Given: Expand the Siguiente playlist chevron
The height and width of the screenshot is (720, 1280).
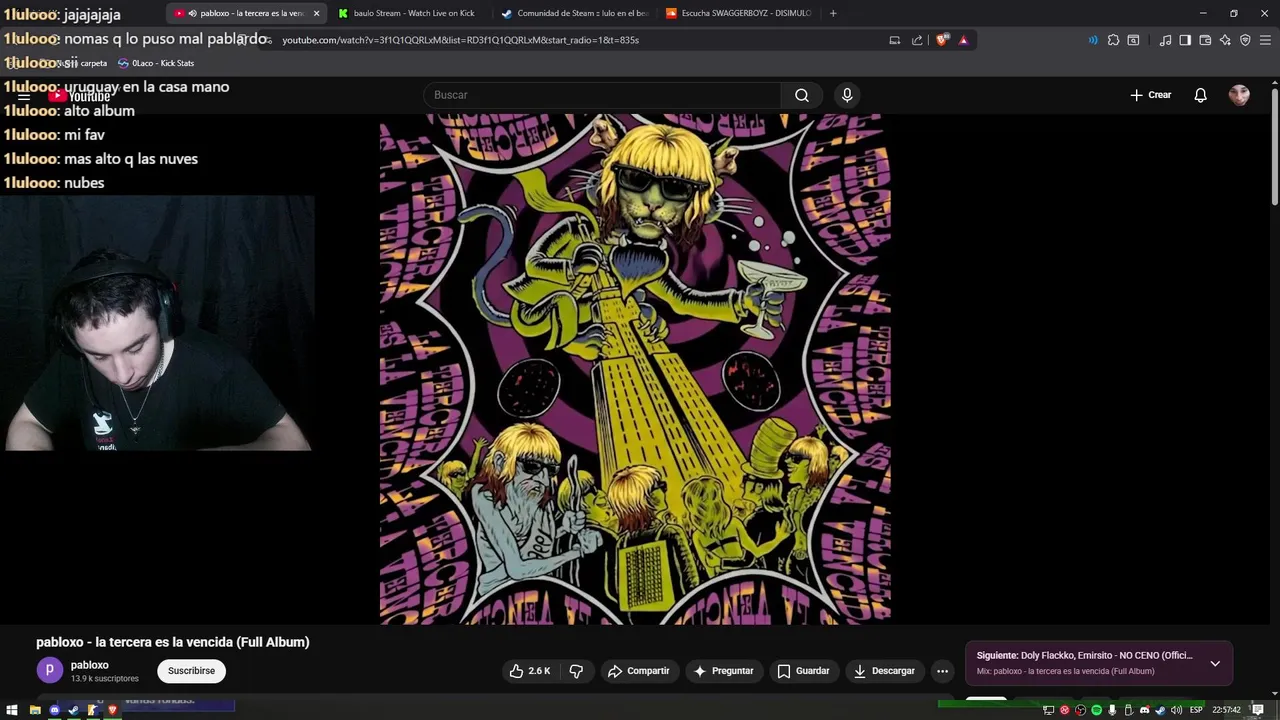Looking at the screenshot, I should (x=1215, y=663).
